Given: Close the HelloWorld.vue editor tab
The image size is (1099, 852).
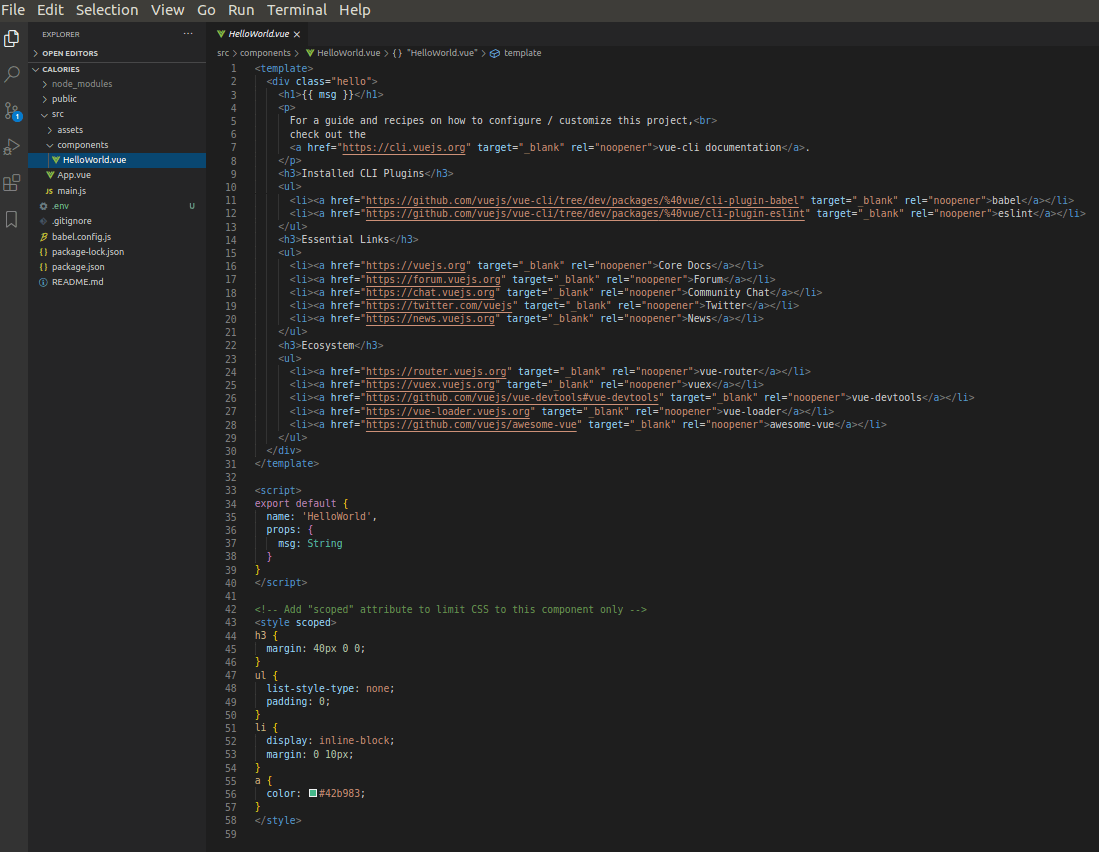Looking at the screenshot, I should (x=297, y=34).
